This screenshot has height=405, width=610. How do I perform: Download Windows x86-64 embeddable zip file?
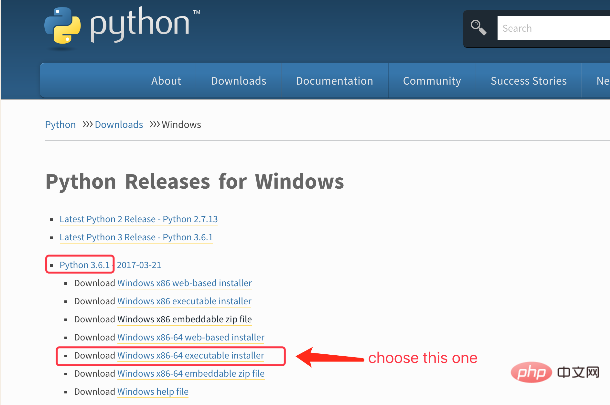click(x=191, y=373)
